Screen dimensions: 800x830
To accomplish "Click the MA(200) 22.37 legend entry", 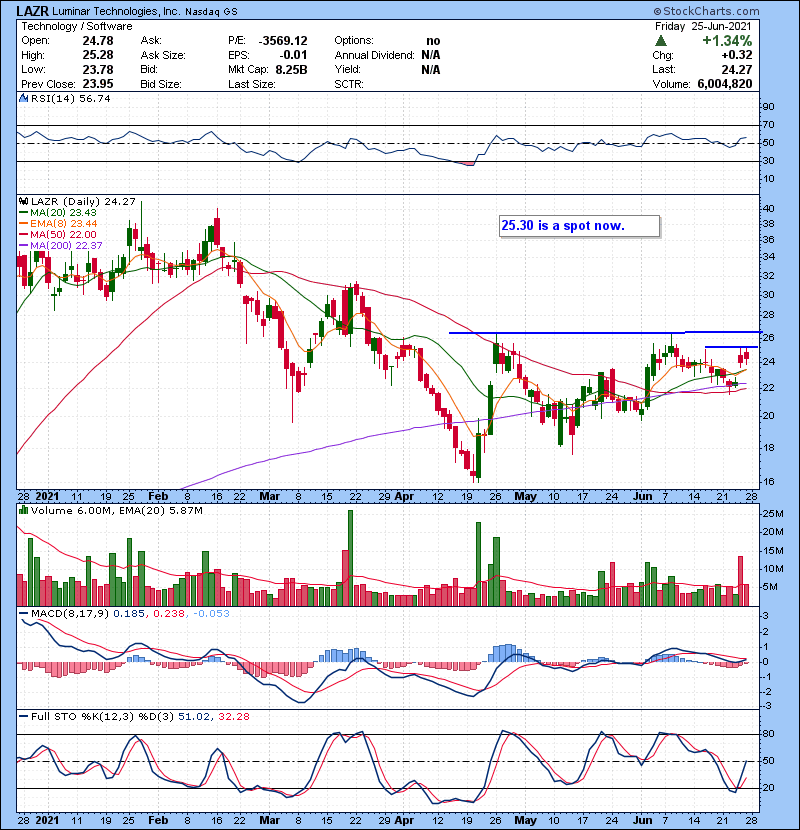I will pyautogui.click(x=61, y=246).
